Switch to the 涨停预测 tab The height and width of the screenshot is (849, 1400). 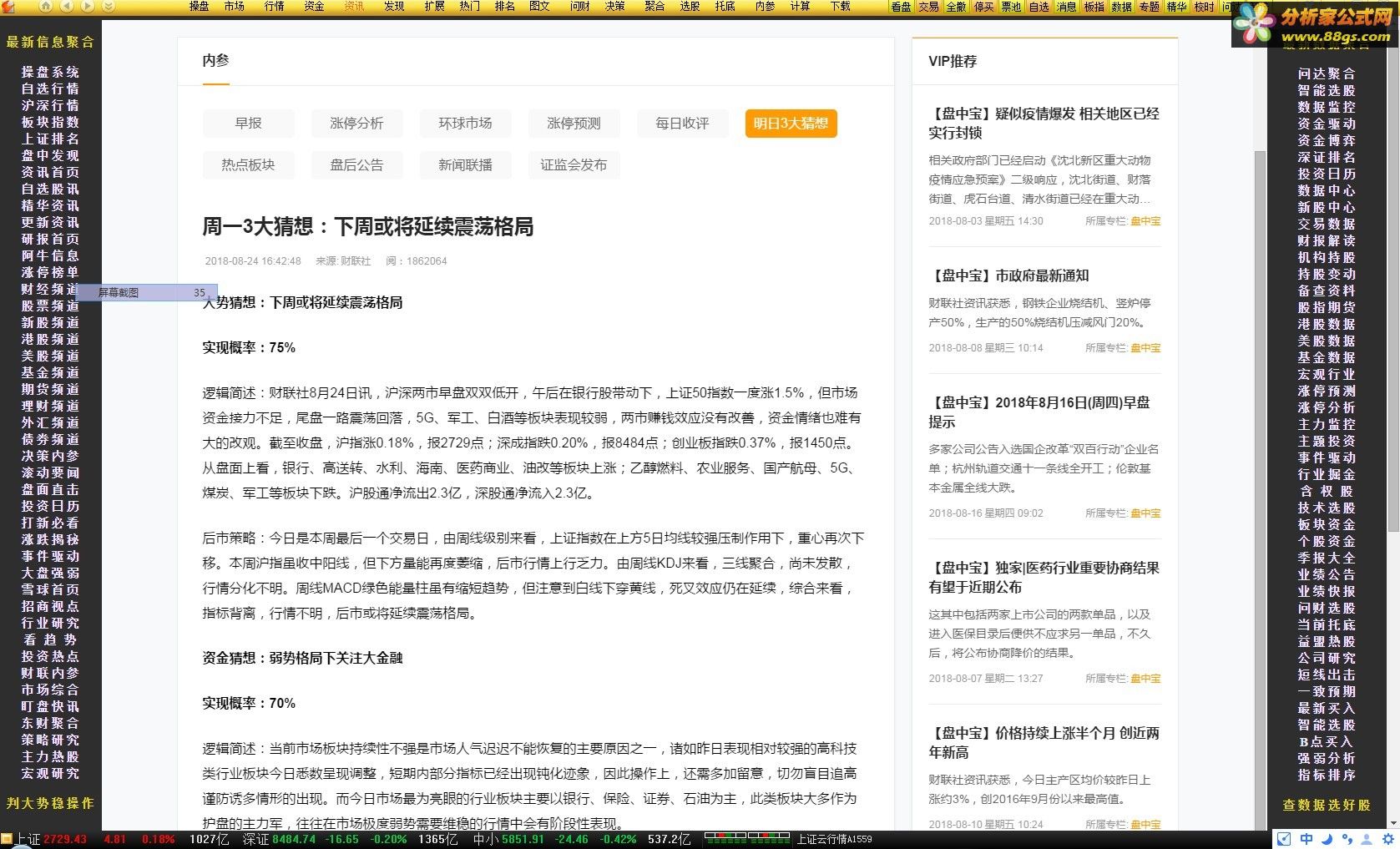click(574, 124)
